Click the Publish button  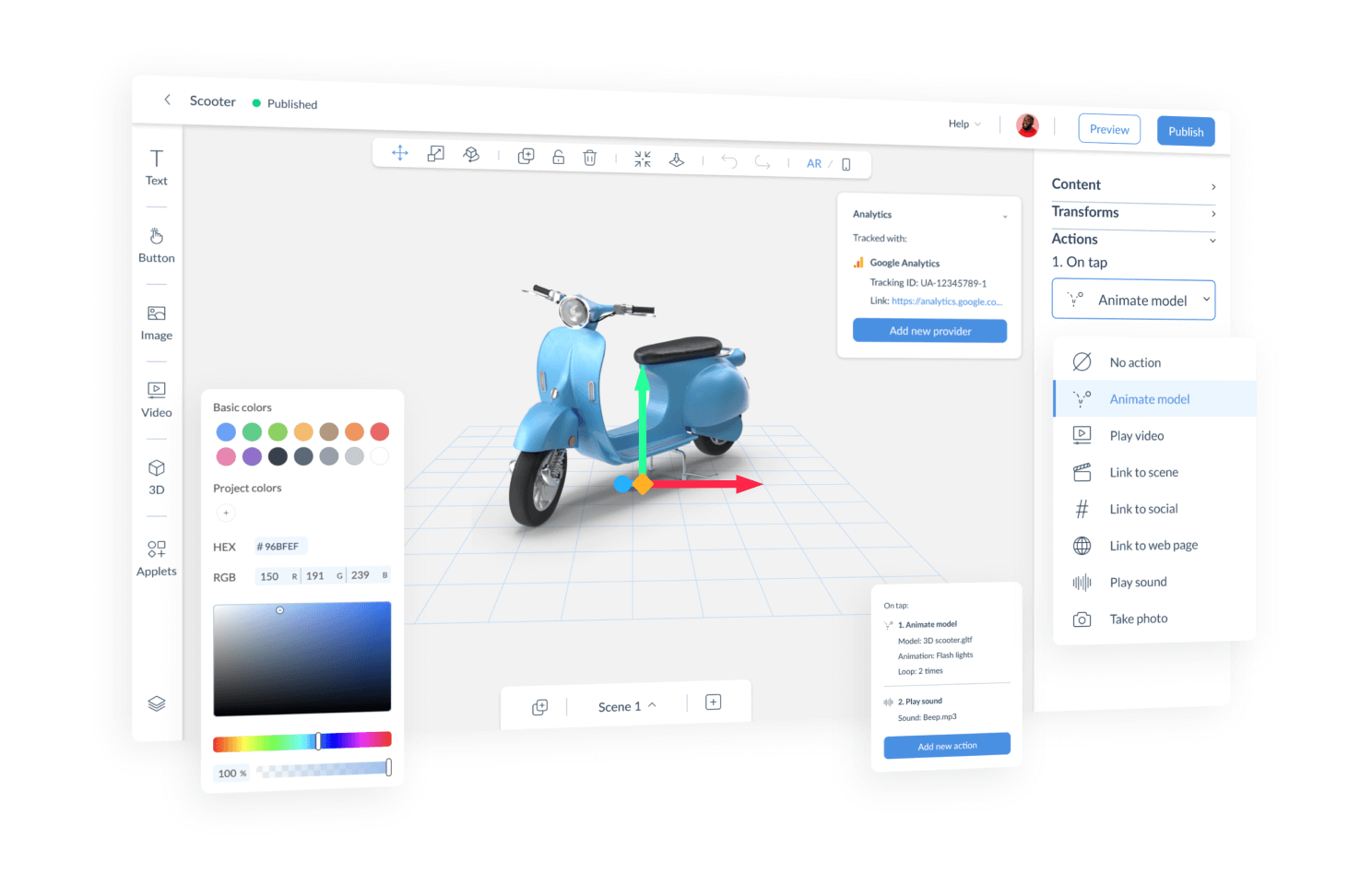[x=1186, y=131]
